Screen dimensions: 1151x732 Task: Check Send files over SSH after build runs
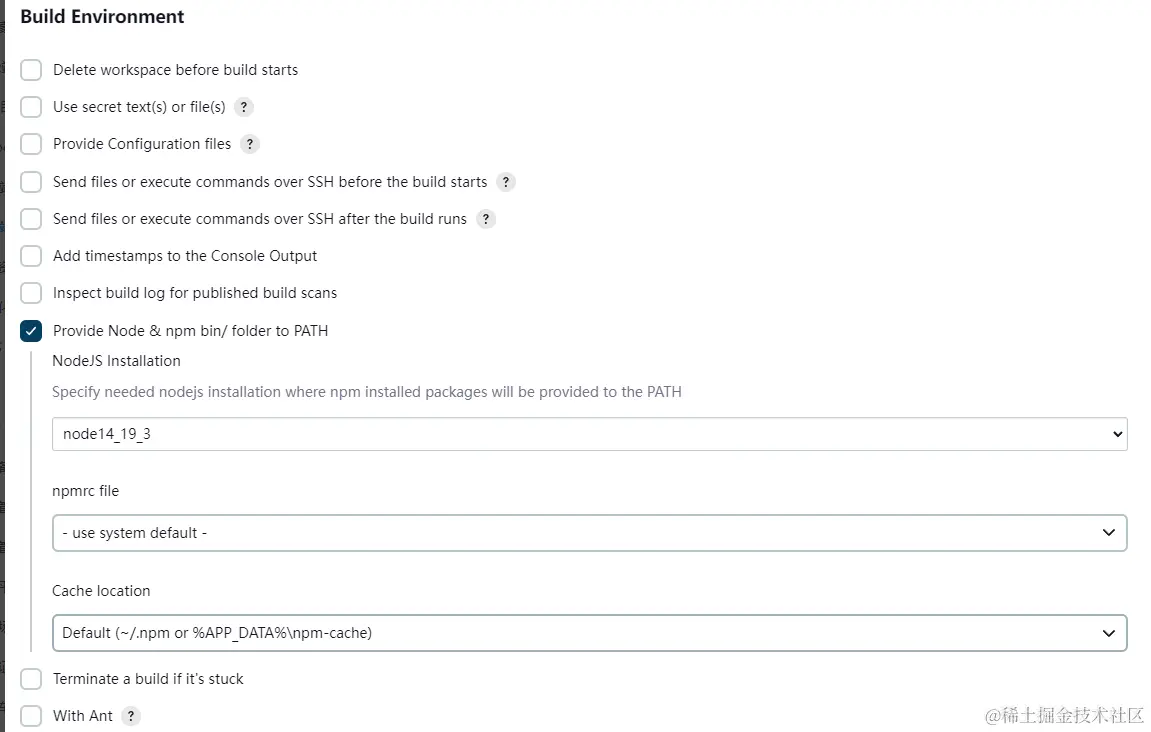[31, 219]
